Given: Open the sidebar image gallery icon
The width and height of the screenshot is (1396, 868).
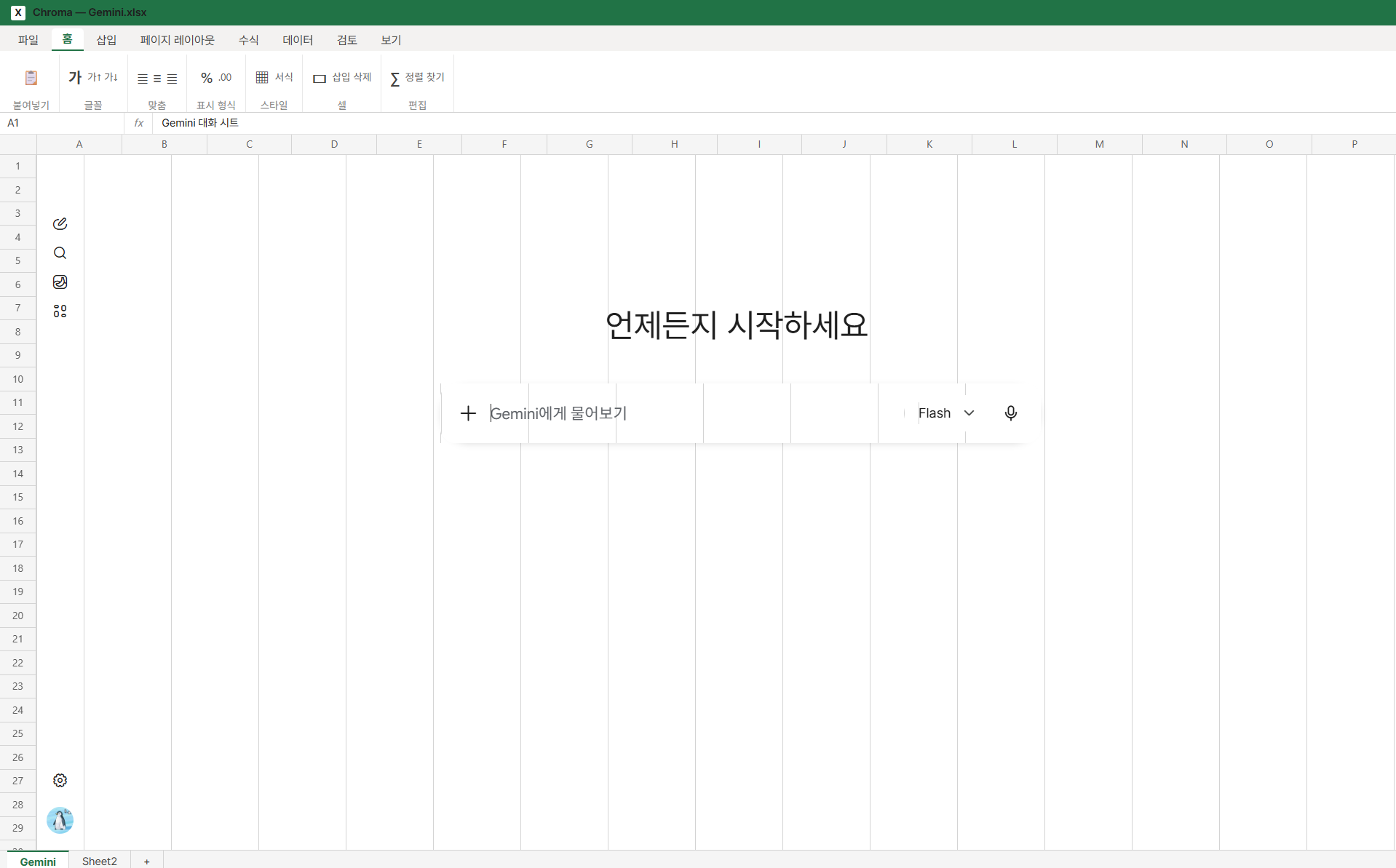Looking at the screenshot, I should pyautogui.click(x=60, y=282).
